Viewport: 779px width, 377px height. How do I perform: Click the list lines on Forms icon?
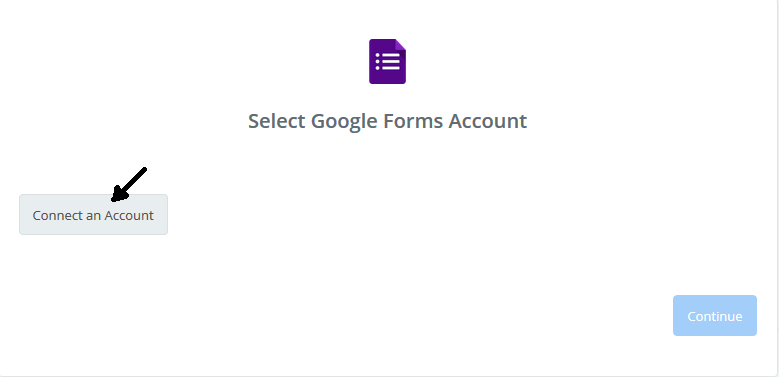[x=390, y=61]
